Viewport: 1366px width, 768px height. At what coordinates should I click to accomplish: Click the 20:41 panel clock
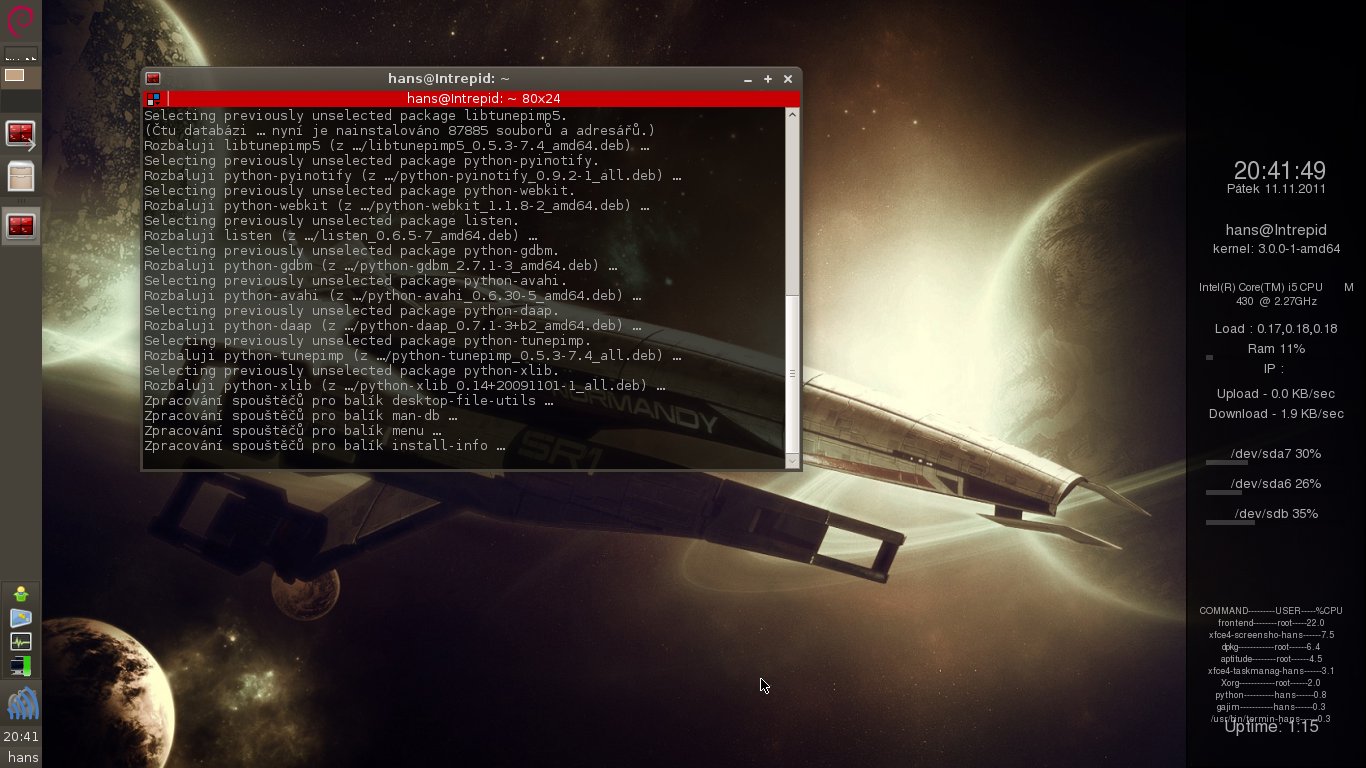click(x=21, y=737)
